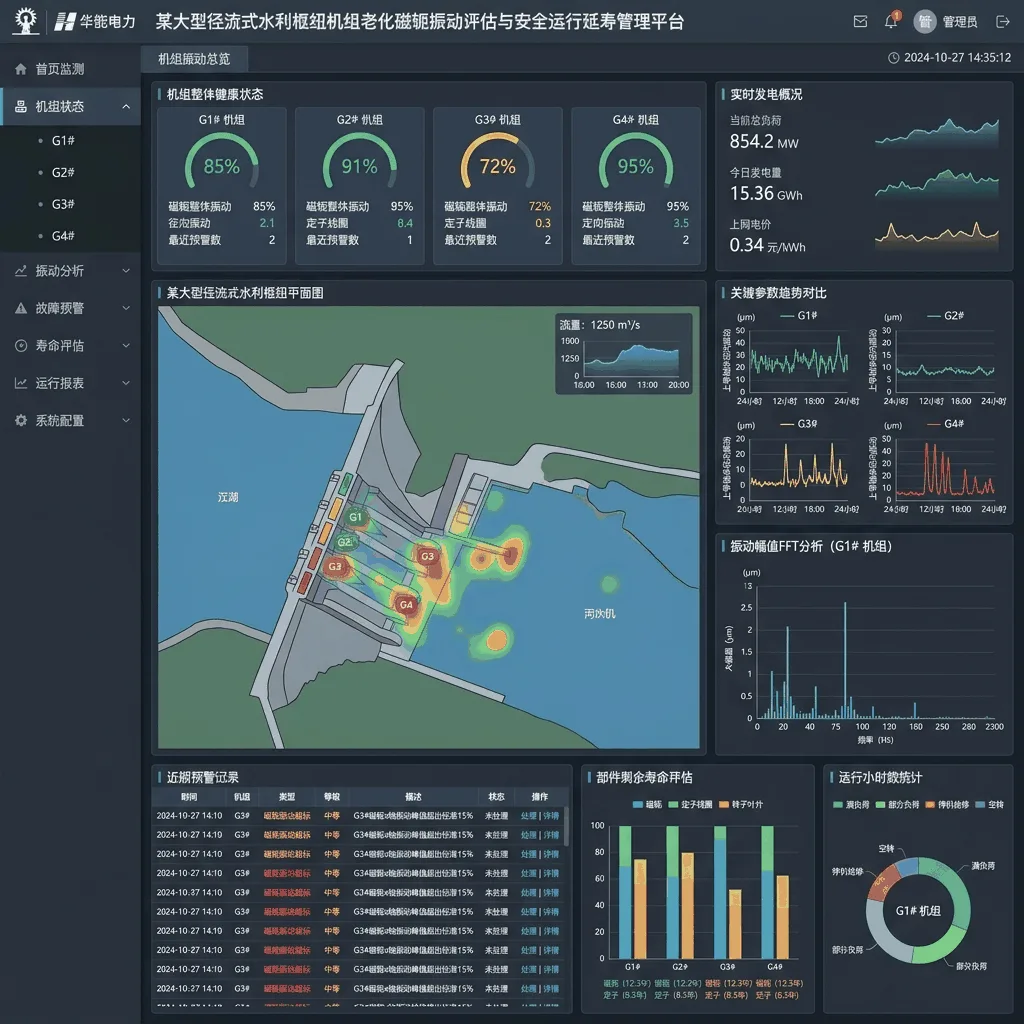
Task: Switch to the 机组振动总览 tab
Action: (x=194, y=59)
